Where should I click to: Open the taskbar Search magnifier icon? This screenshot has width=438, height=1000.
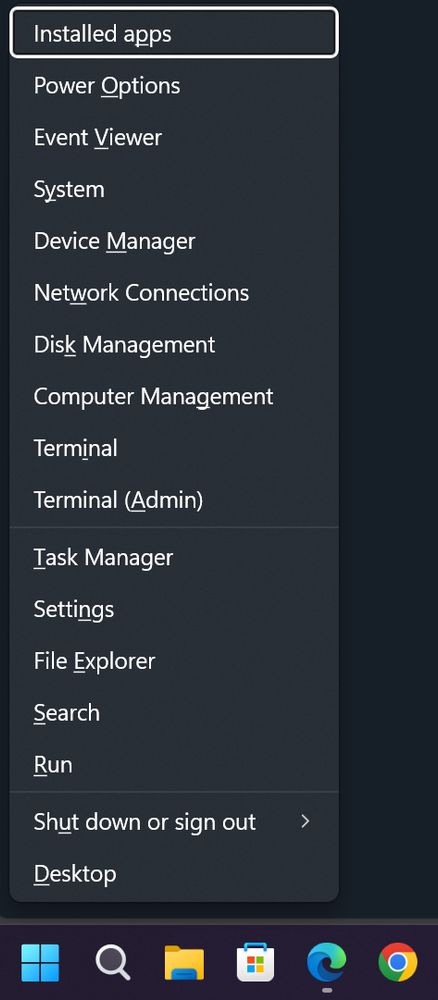tap(113, 962)
